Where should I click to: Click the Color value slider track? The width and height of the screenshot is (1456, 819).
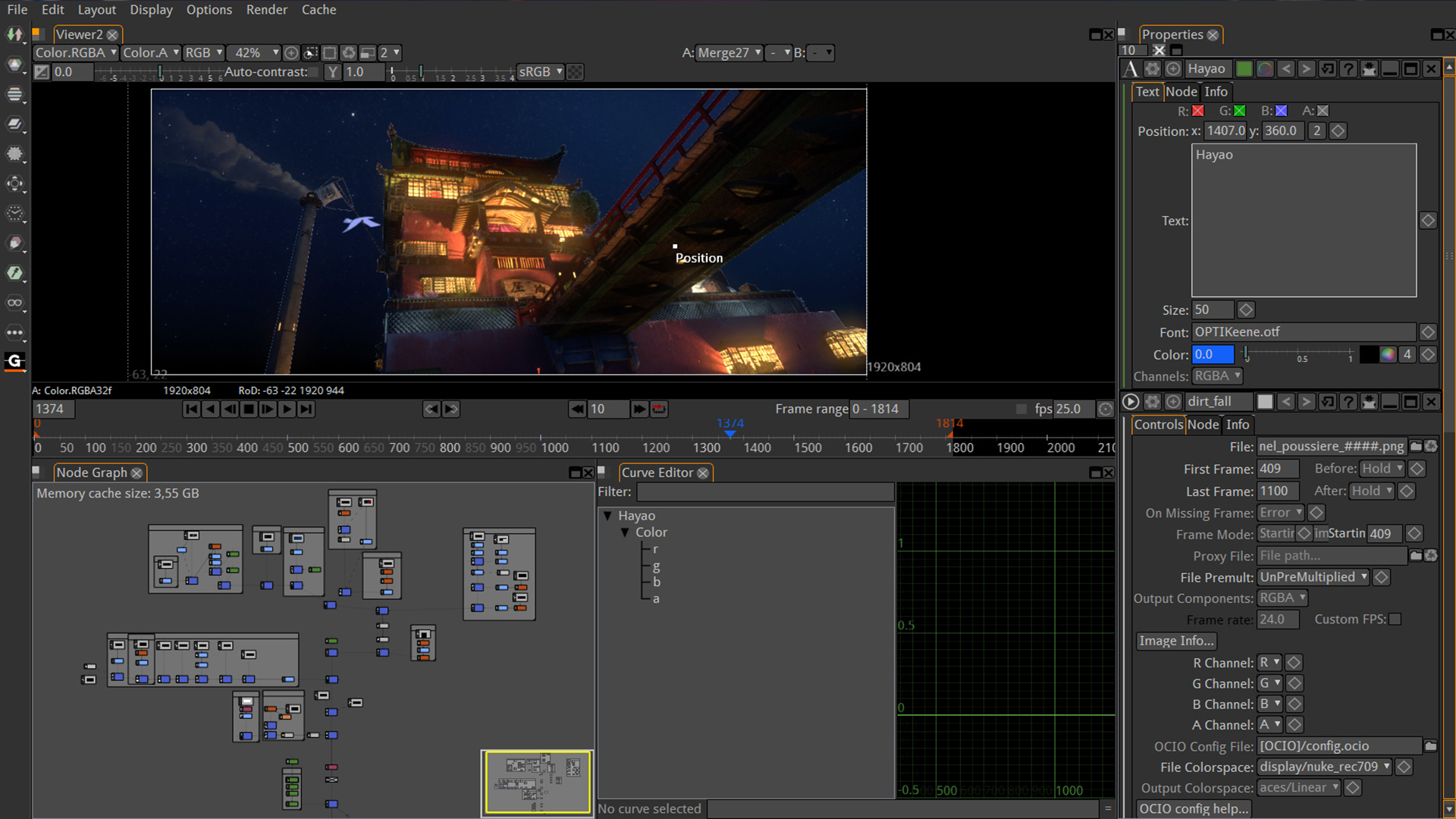1298,354
